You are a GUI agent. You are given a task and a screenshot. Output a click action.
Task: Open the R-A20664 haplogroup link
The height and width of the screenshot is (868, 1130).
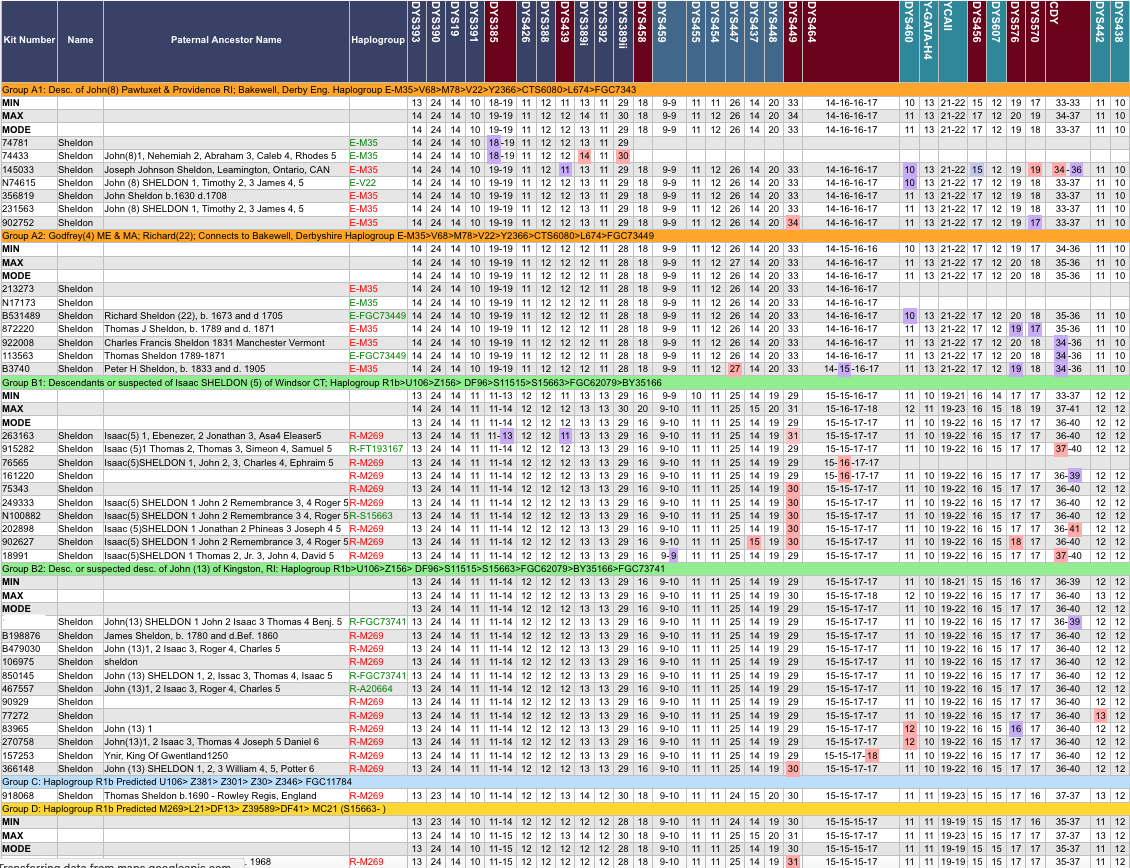tap(371, 689)
